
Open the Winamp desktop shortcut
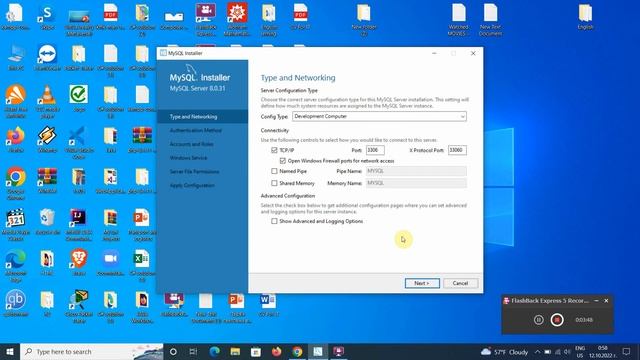47,140
